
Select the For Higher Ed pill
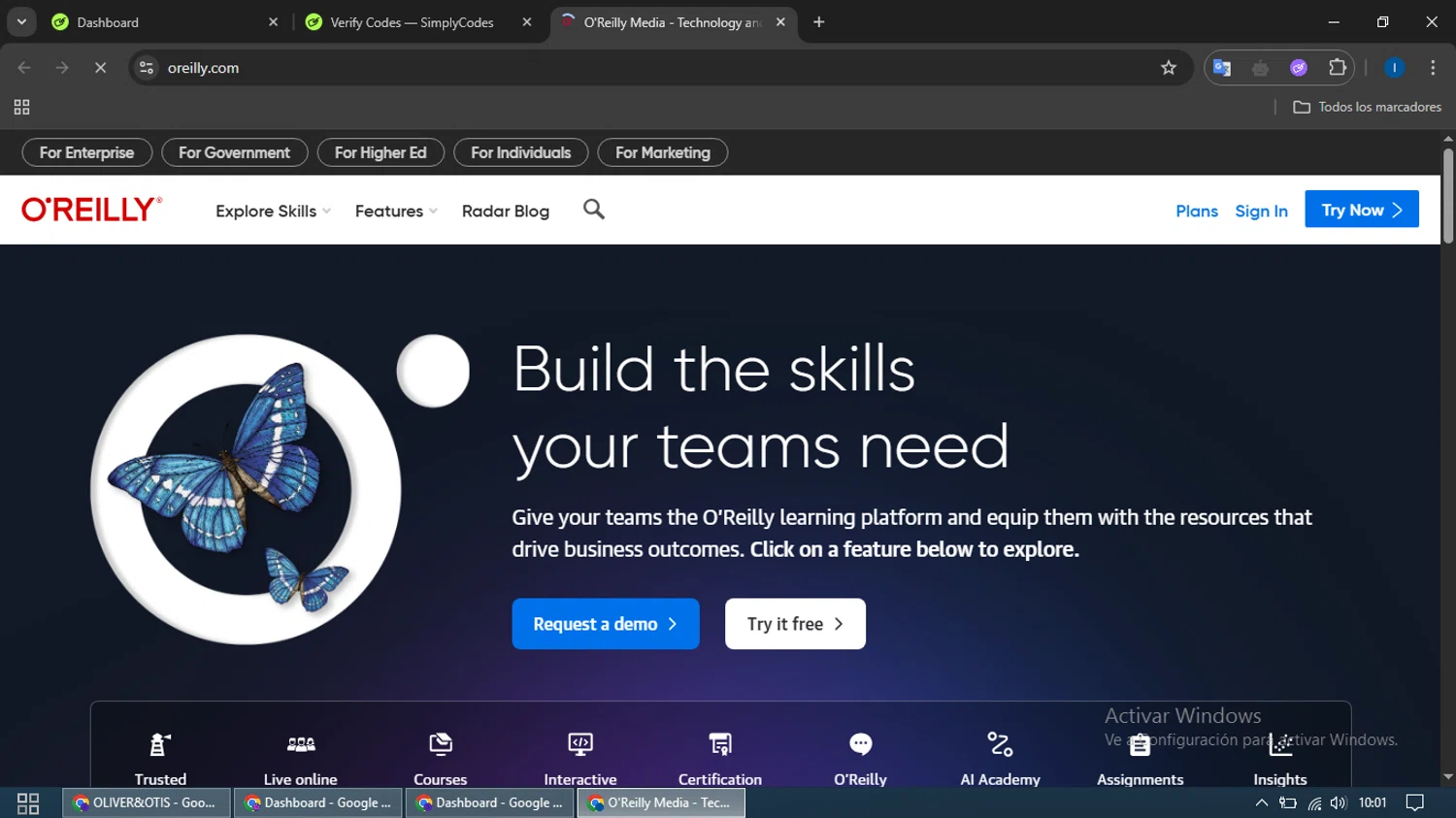click(x=381, y=152)
